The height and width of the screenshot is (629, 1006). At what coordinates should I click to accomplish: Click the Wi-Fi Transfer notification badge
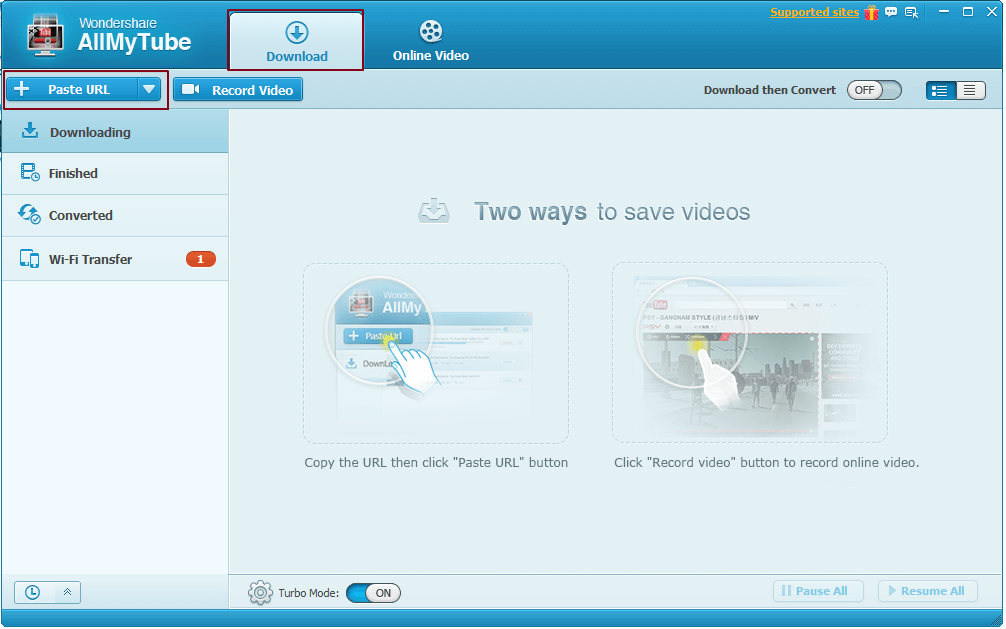[201, 259]
